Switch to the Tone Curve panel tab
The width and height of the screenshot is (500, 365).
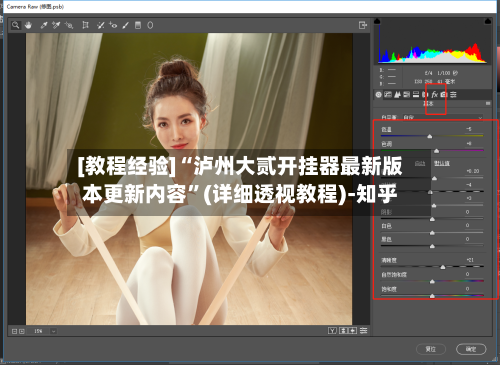click(388, 95)
